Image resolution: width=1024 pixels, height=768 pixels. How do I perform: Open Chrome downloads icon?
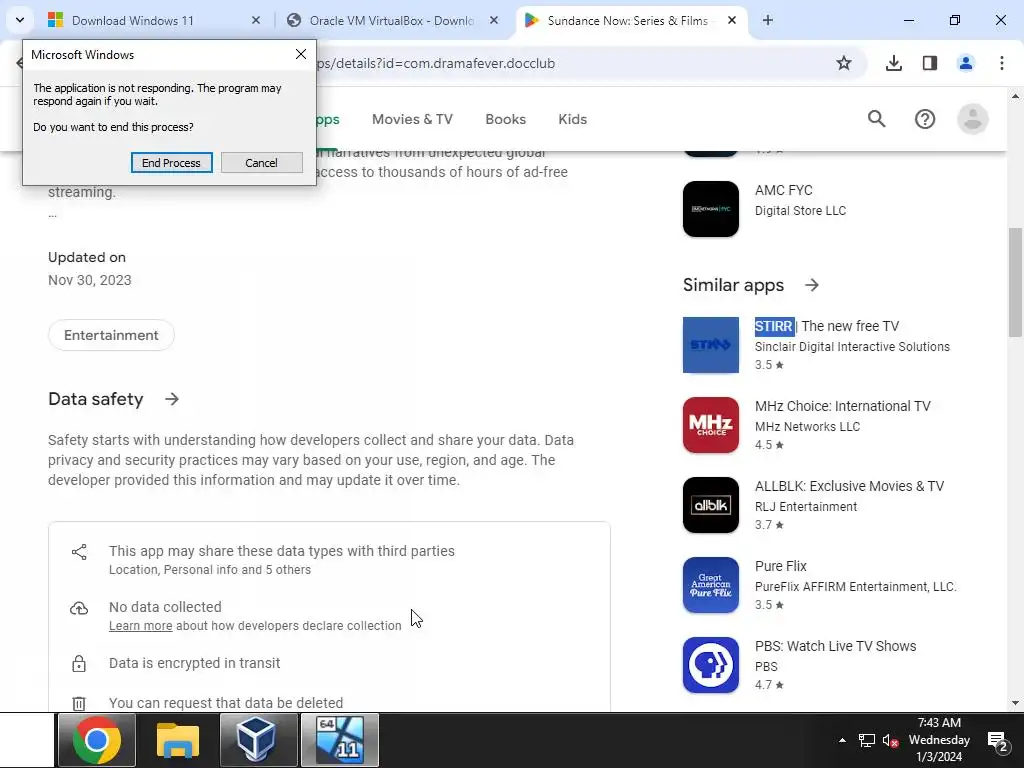893,63
